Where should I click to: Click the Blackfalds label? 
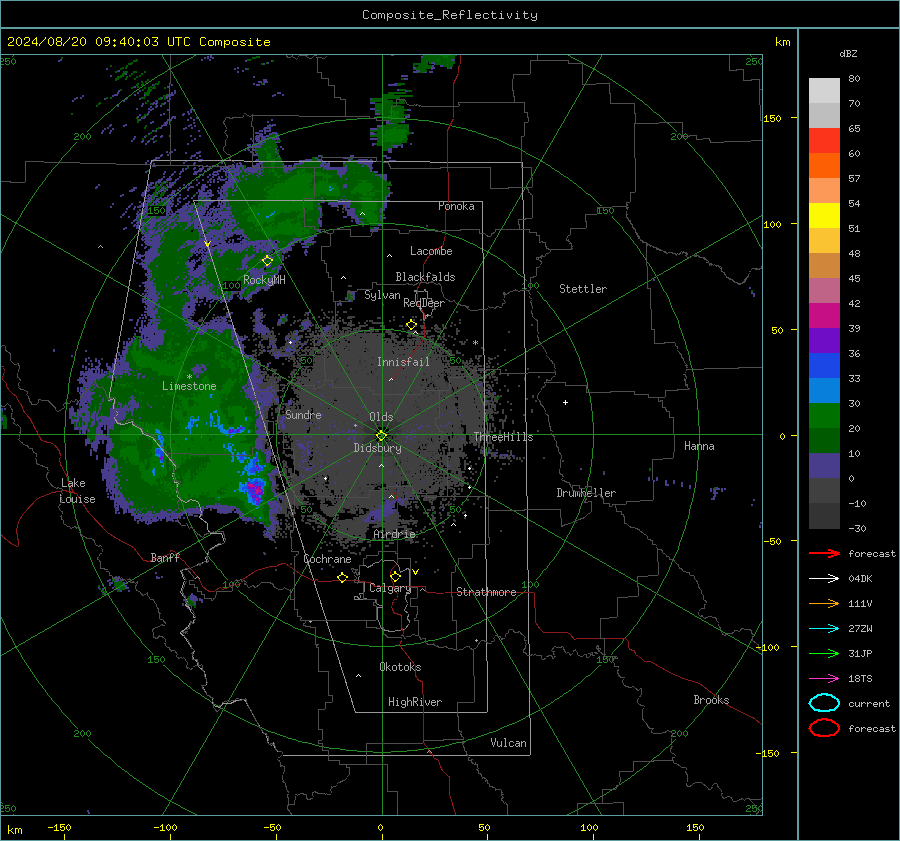point(425,277)
